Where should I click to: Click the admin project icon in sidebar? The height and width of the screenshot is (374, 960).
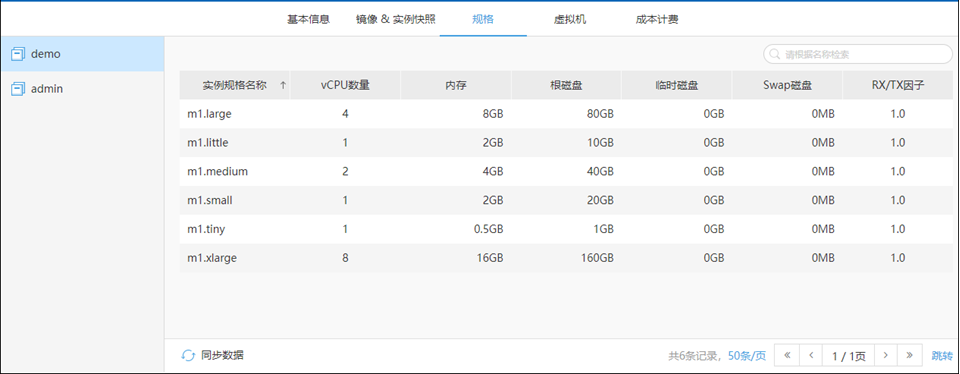[x=18, y=89]
